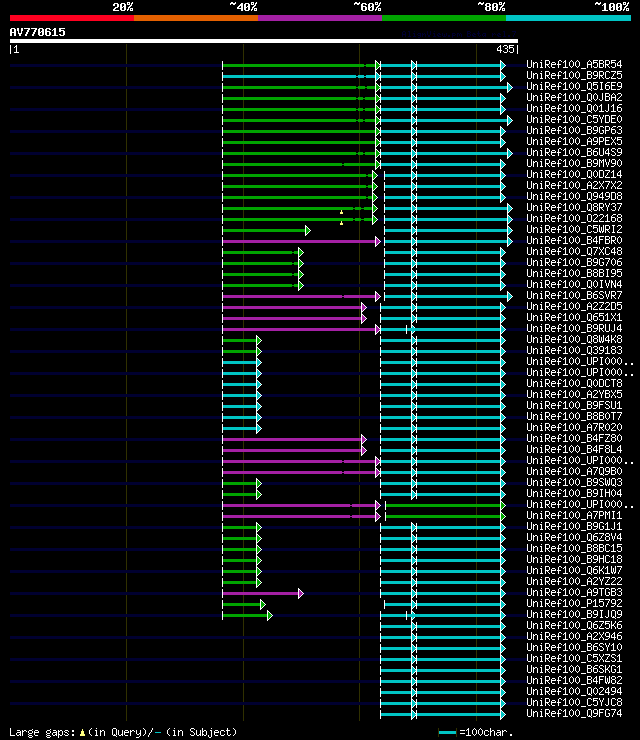Click the green alignment bar in C5WRI2 row
Image resolution: width=640 pixels, height=740 pixels.
[266, 231]
